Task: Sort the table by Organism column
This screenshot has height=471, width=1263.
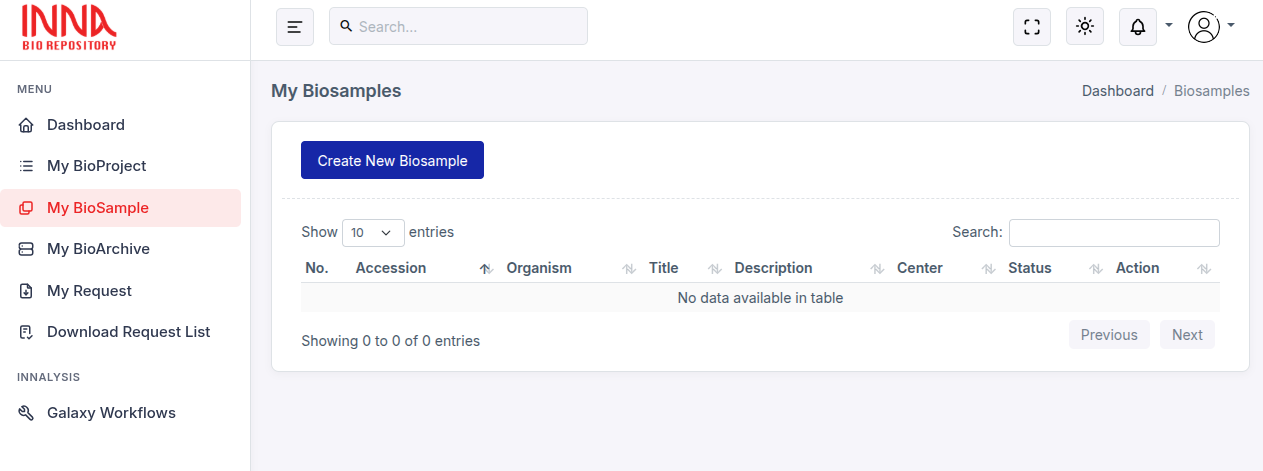Action: click(x=573, y=268)
